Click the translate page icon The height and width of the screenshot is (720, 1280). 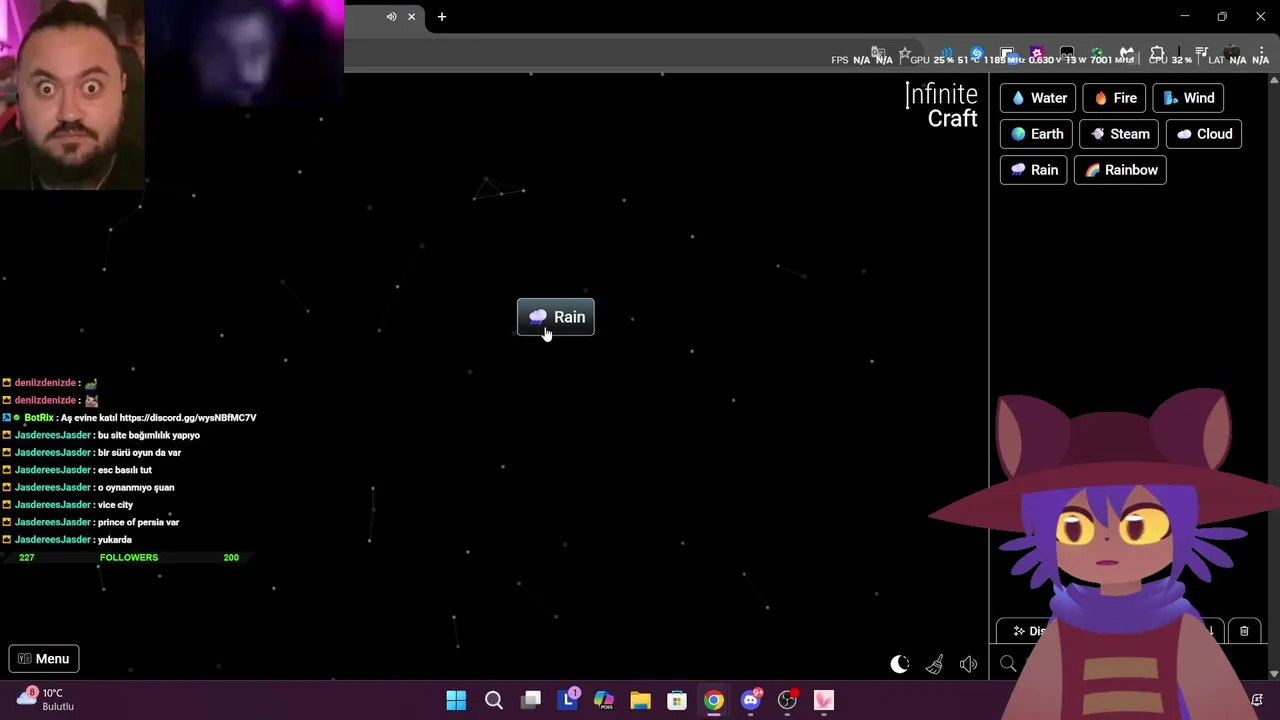coord(878,53)
